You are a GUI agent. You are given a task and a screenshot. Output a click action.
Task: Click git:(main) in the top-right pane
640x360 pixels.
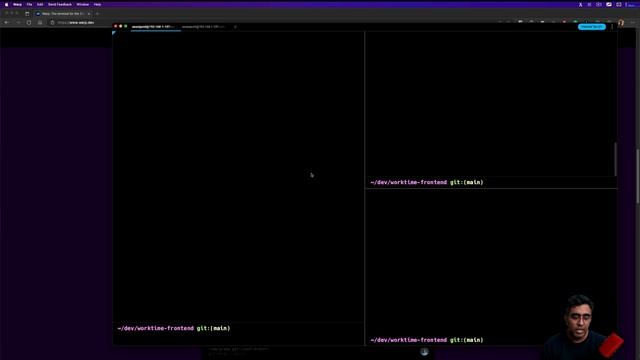pyautogui.click(x=467, y=182)
